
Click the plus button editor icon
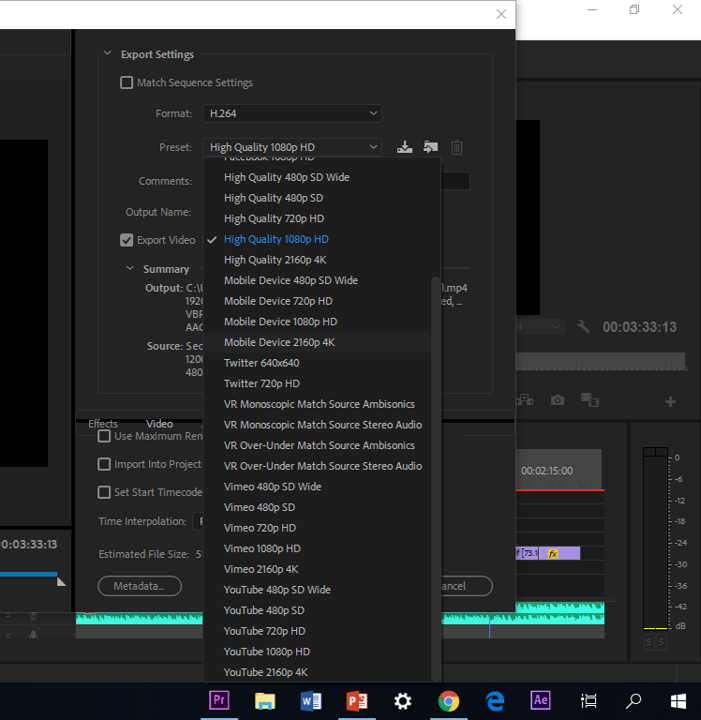click(670, 402)
